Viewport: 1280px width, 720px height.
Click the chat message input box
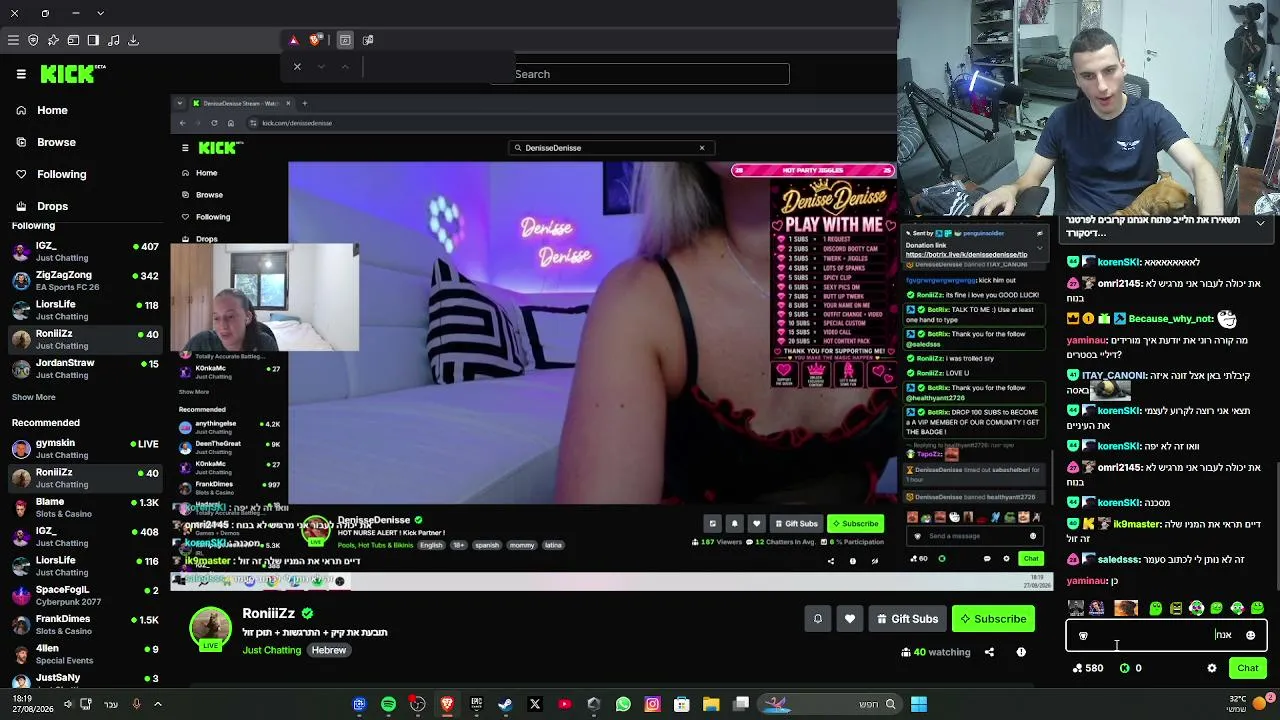point(1166,635)
